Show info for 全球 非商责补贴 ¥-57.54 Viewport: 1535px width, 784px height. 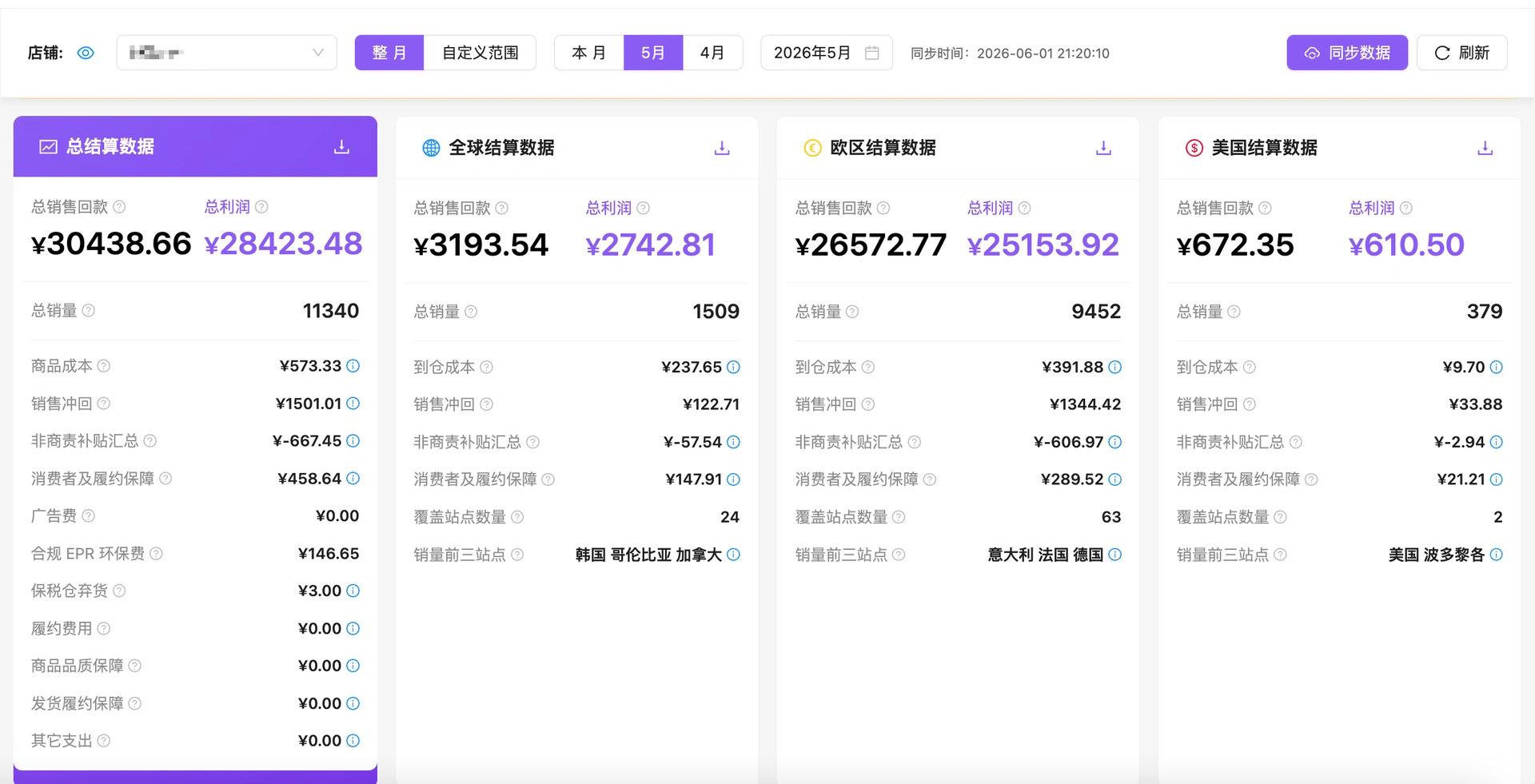click(x=733, y=442)
